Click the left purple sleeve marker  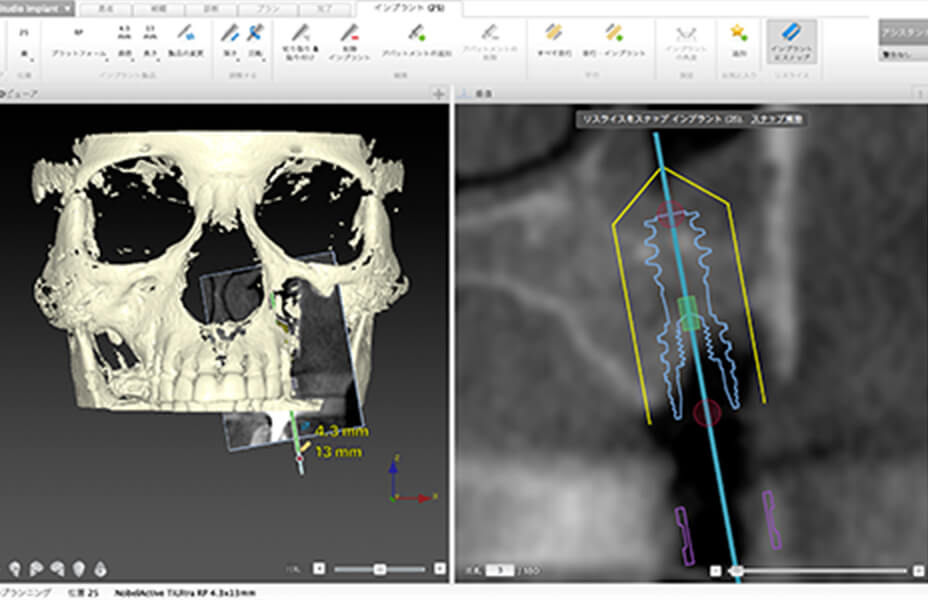point(685,536)
